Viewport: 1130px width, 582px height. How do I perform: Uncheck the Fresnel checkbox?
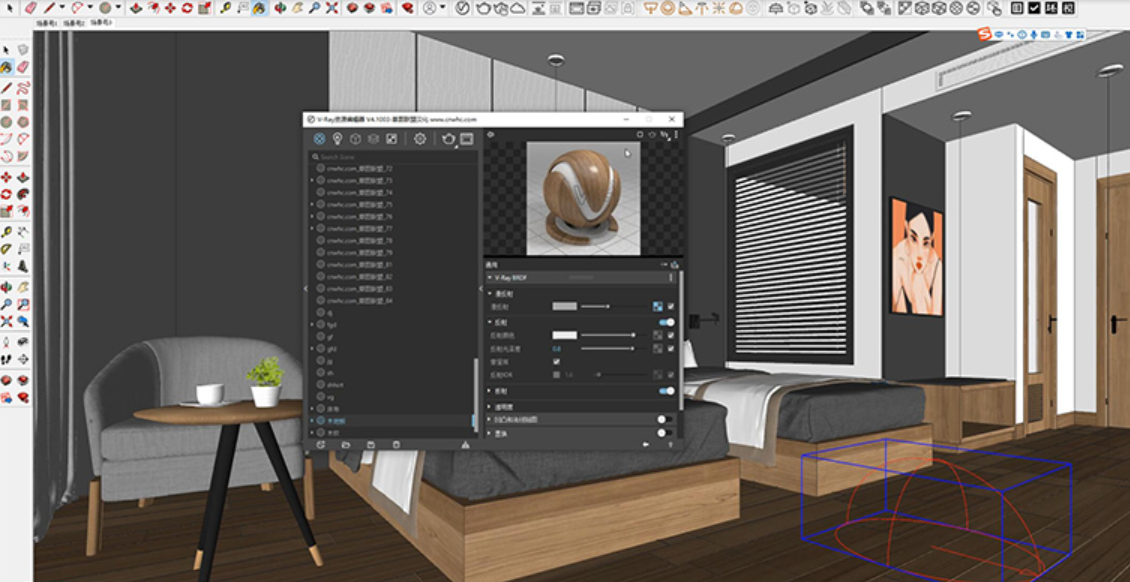pos(556,362)
